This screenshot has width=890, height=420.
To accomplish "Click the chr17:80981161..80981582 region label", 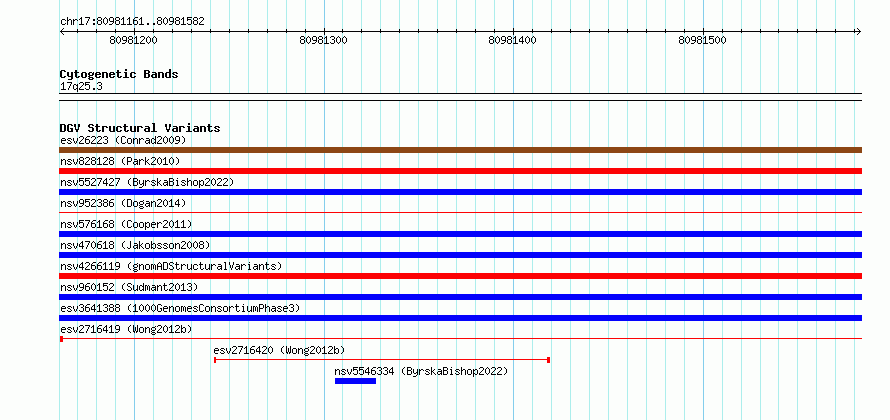I will (x=132, y=22).
